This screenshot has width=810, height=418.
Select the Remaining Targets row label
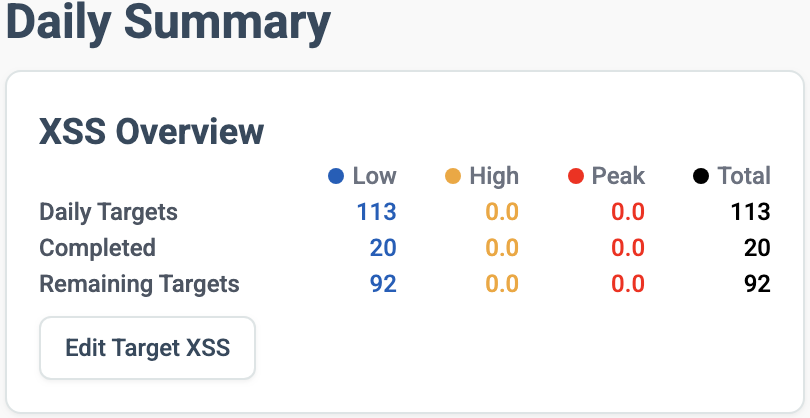pyautogui.click(x=139, y=284)
